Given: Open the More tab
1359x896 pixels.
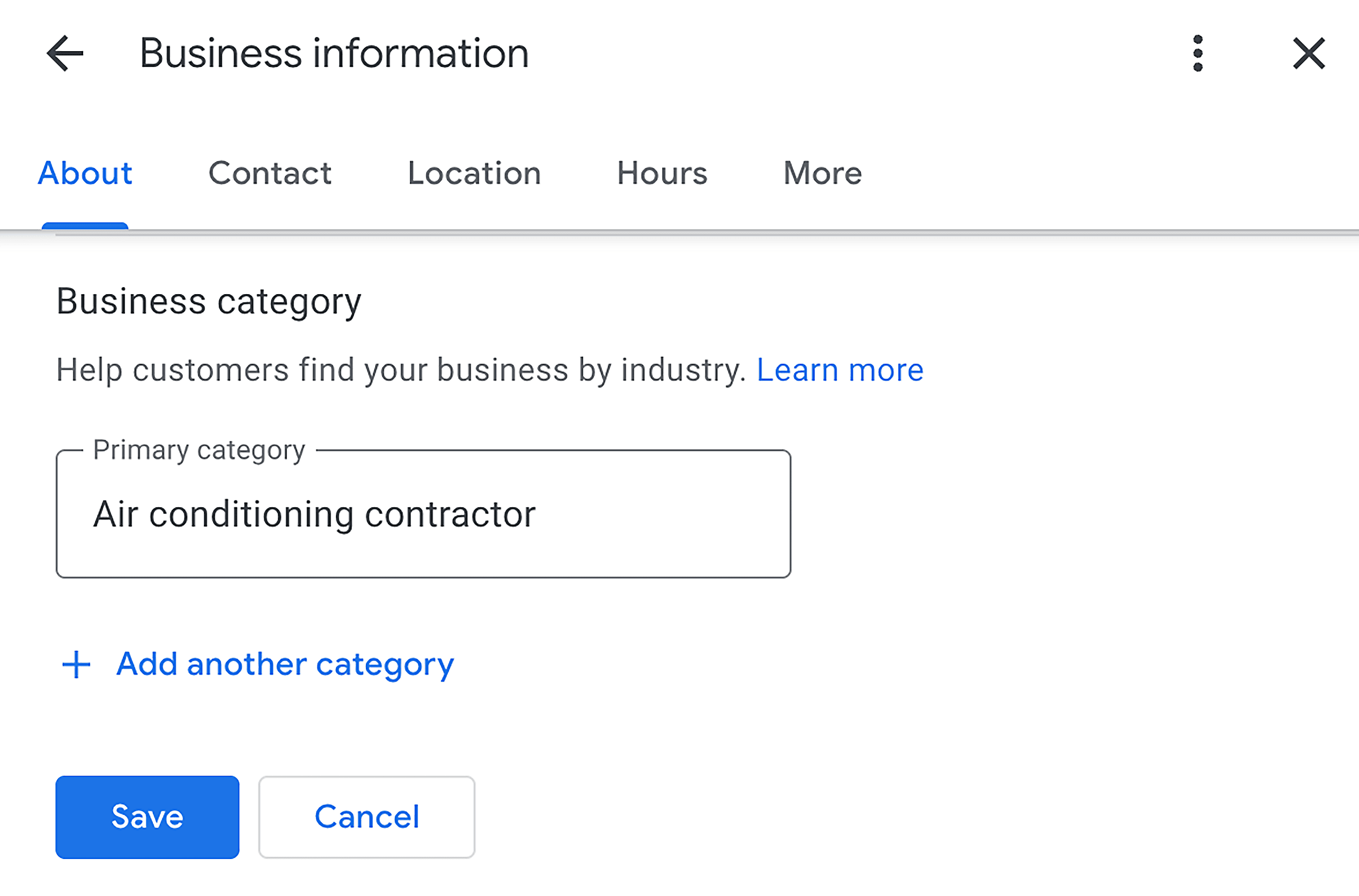Looking at the screenshot, I should tap(822, 173).
